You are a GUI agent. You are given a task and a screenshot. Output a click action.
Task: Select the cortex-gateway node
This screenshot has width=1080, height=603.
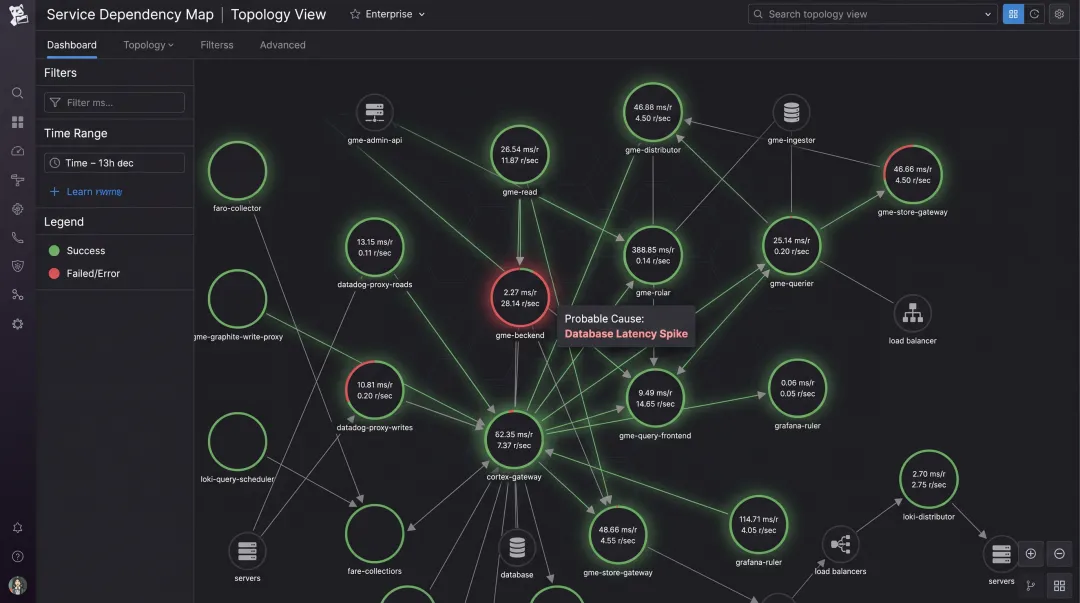point(514,440)
